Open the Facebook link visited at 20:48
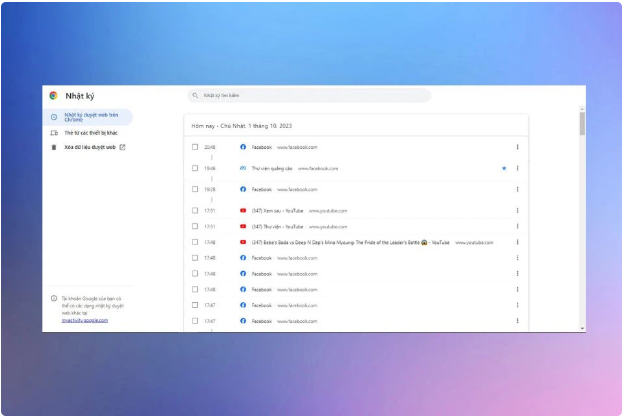The image size is (624, 418). [x=261, y=147]
